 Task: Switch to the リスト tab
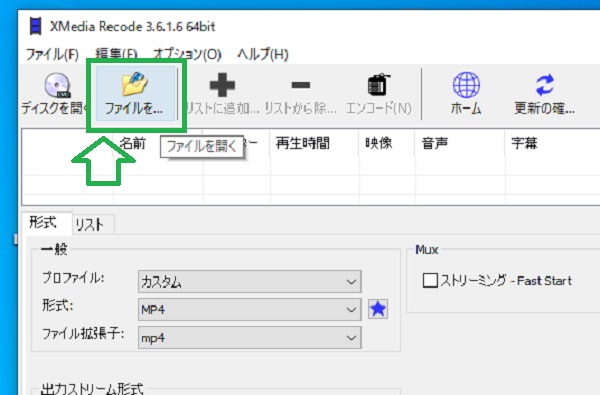tap(90, 224)
